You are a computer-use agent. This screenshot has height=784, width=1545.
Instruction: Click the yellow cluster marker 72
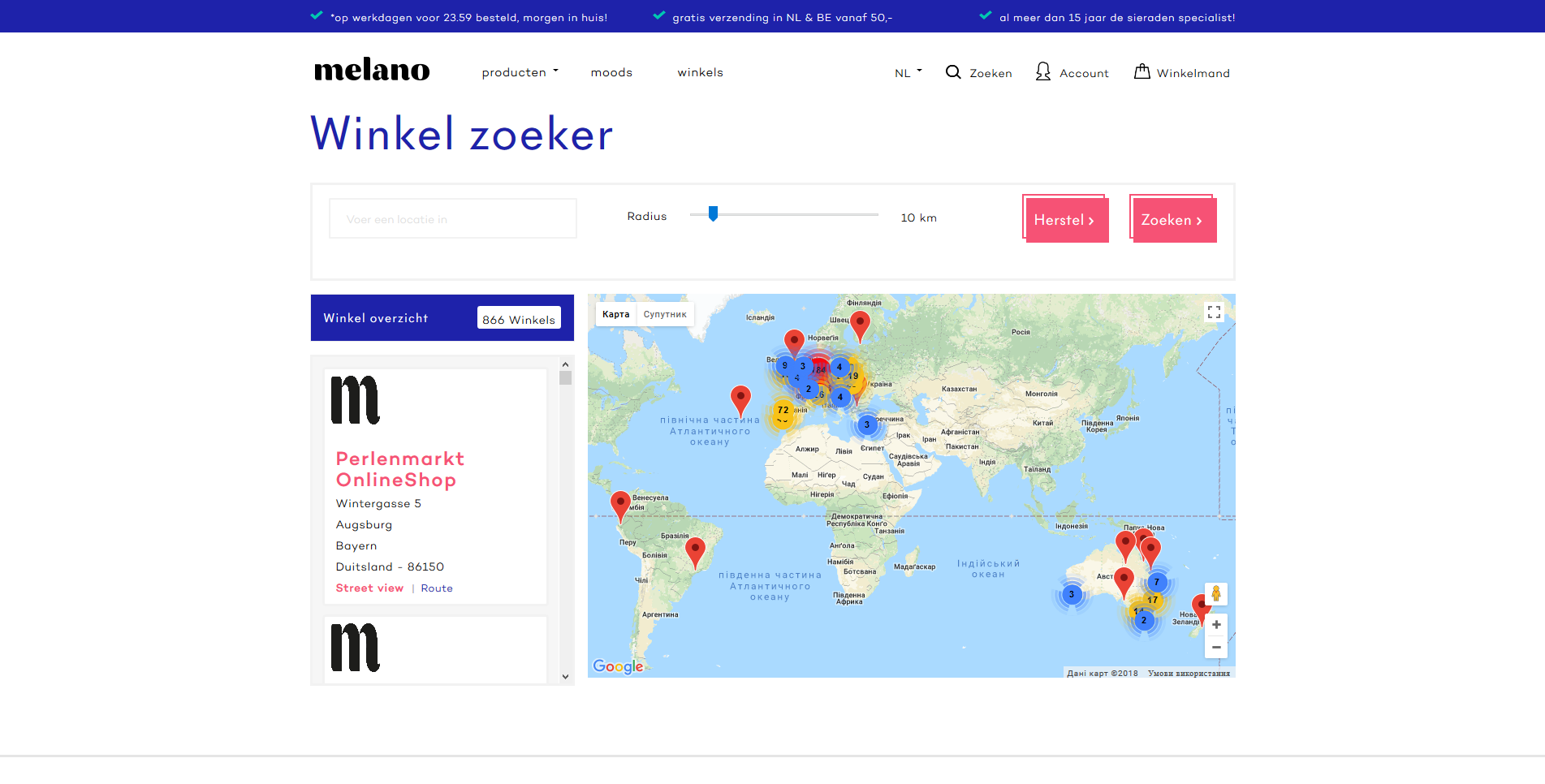(x=783, y=411)
